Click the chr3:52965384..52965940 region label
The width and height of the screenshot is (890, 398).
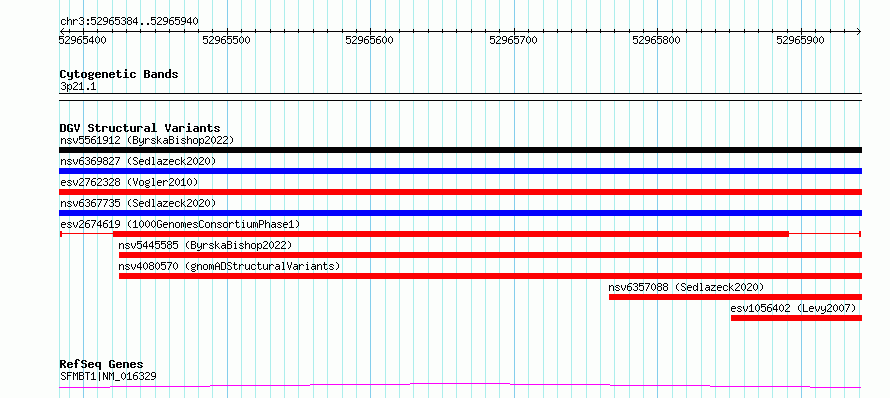(x=129, y=22)
